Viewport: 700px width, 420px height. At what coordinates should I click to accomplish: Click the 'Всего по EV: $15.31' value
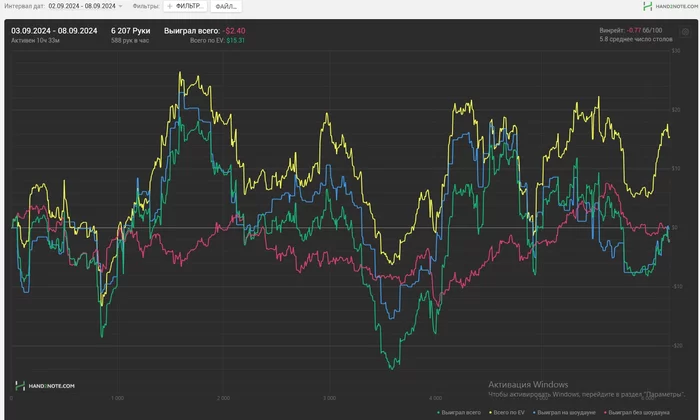point(217,40)
